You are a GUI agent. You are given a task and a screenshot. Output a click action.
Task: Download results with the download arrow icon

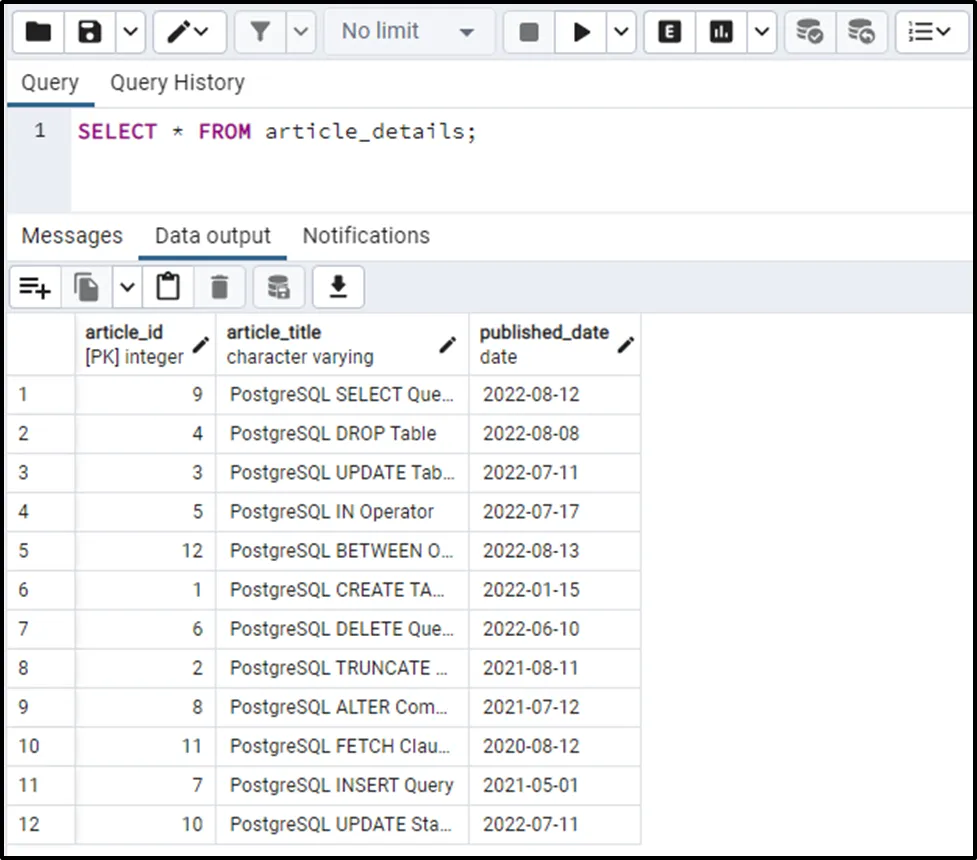(338, 288)
